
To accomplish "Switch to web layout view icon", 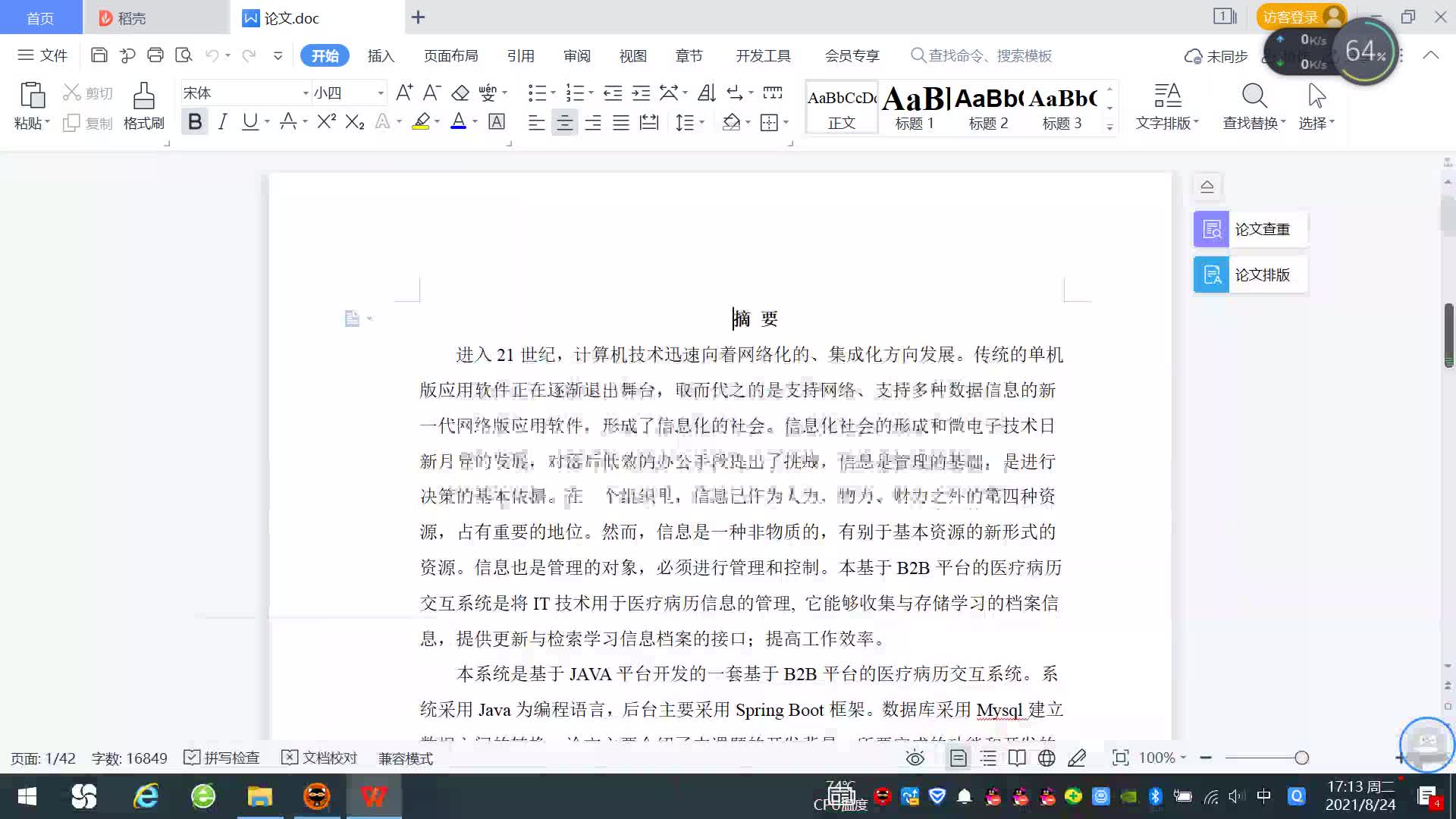I will (x=1046, y=758).
